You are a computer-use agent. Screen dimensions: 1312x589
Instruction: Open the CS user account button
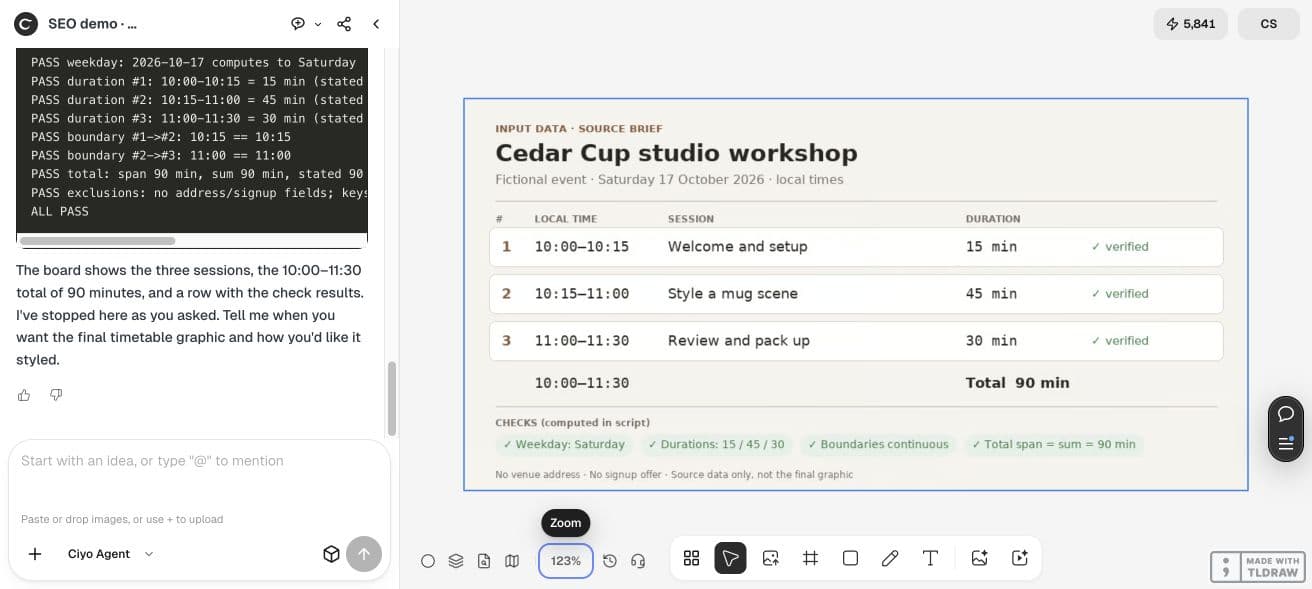tap(1269, 23)
